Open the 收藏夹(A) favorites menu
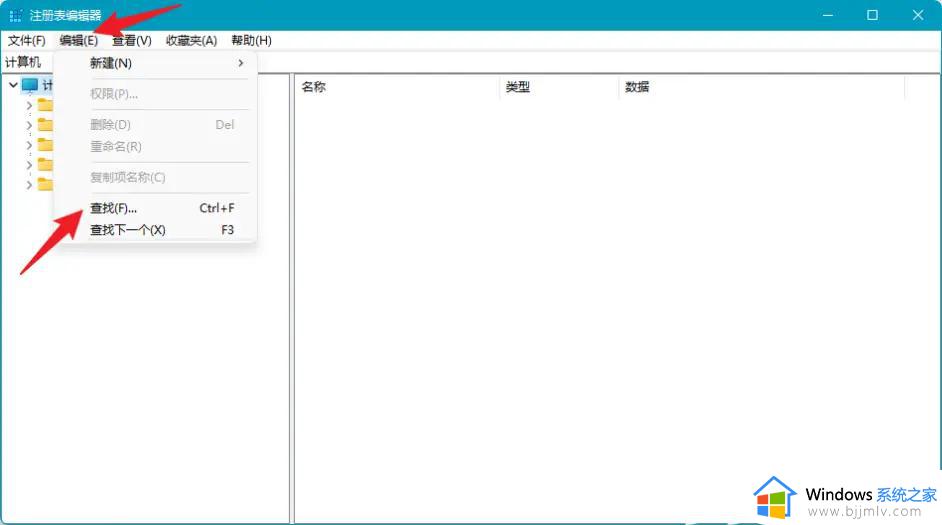Viewport: 942px width, 525px height. pyautogui.click(x=191, y=40)
